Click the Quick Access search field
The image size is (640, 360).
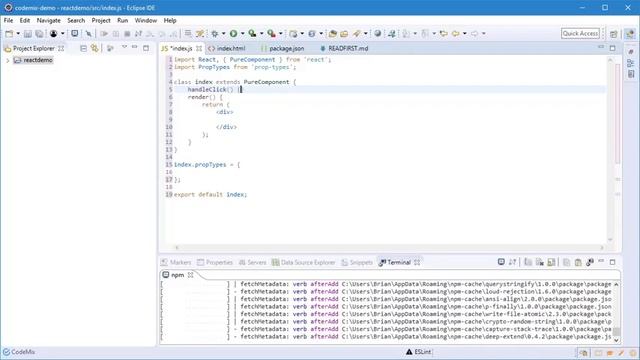580,33
